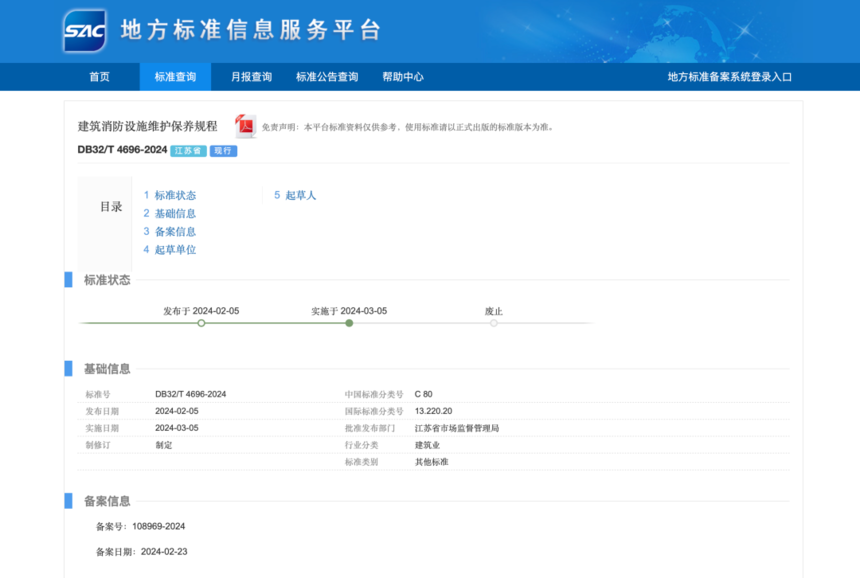Select the 标准号 value in 基础信息
The width and height of the screenshot is (860, 578).
point(190,394)
